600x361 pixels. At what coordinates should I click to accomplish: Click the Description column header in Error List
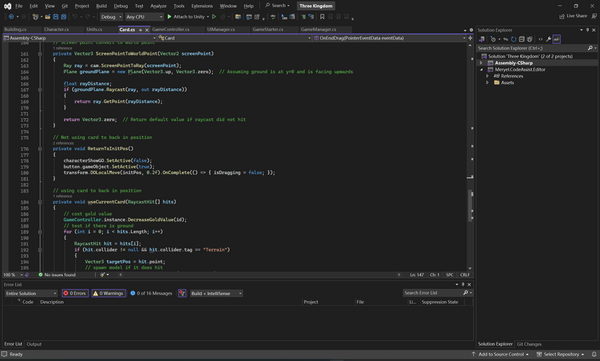click(52, 302)
